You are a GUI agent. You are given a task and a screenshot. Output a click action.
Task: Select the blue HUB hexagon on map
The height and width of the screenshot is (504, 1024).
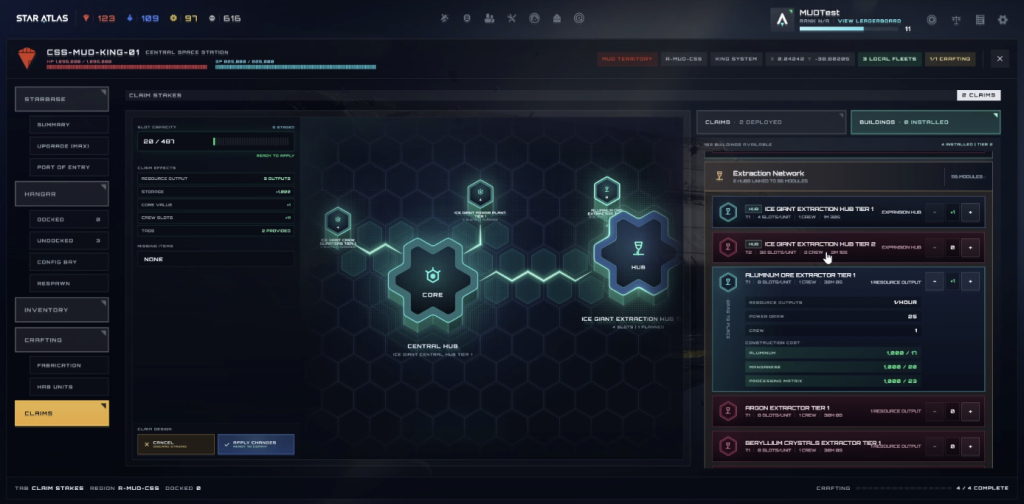coord(637,253)
